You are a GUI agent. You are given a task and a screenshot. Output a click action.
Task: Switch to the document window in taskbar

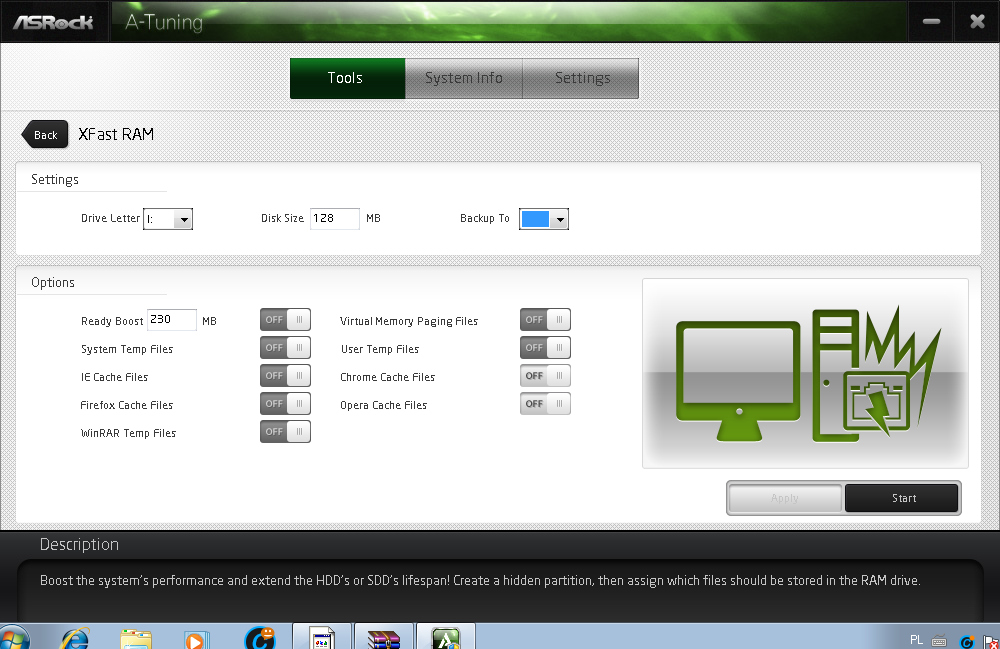point(321,637)
